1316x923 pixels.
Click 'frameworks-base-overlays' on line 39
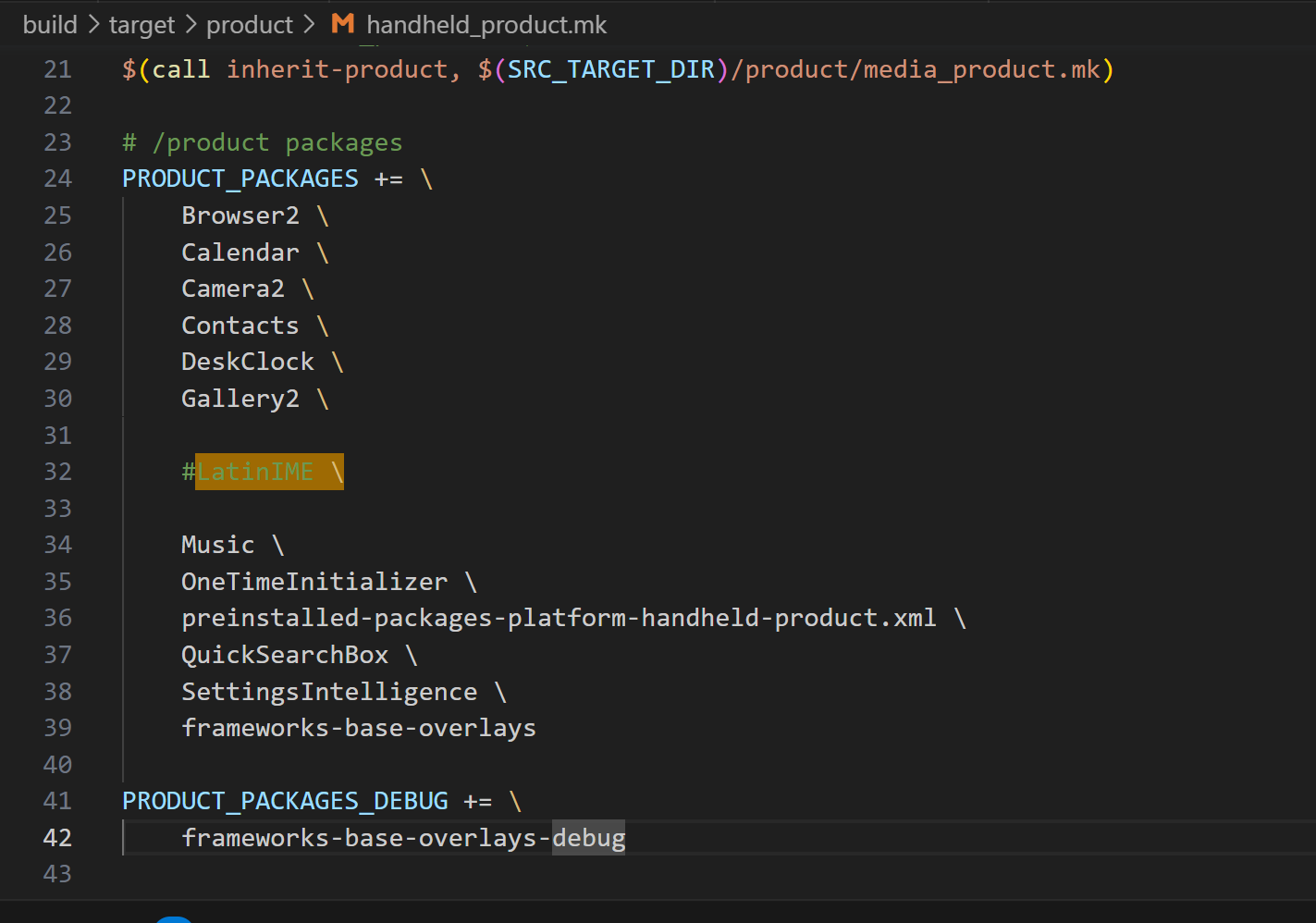coord(359,728)
